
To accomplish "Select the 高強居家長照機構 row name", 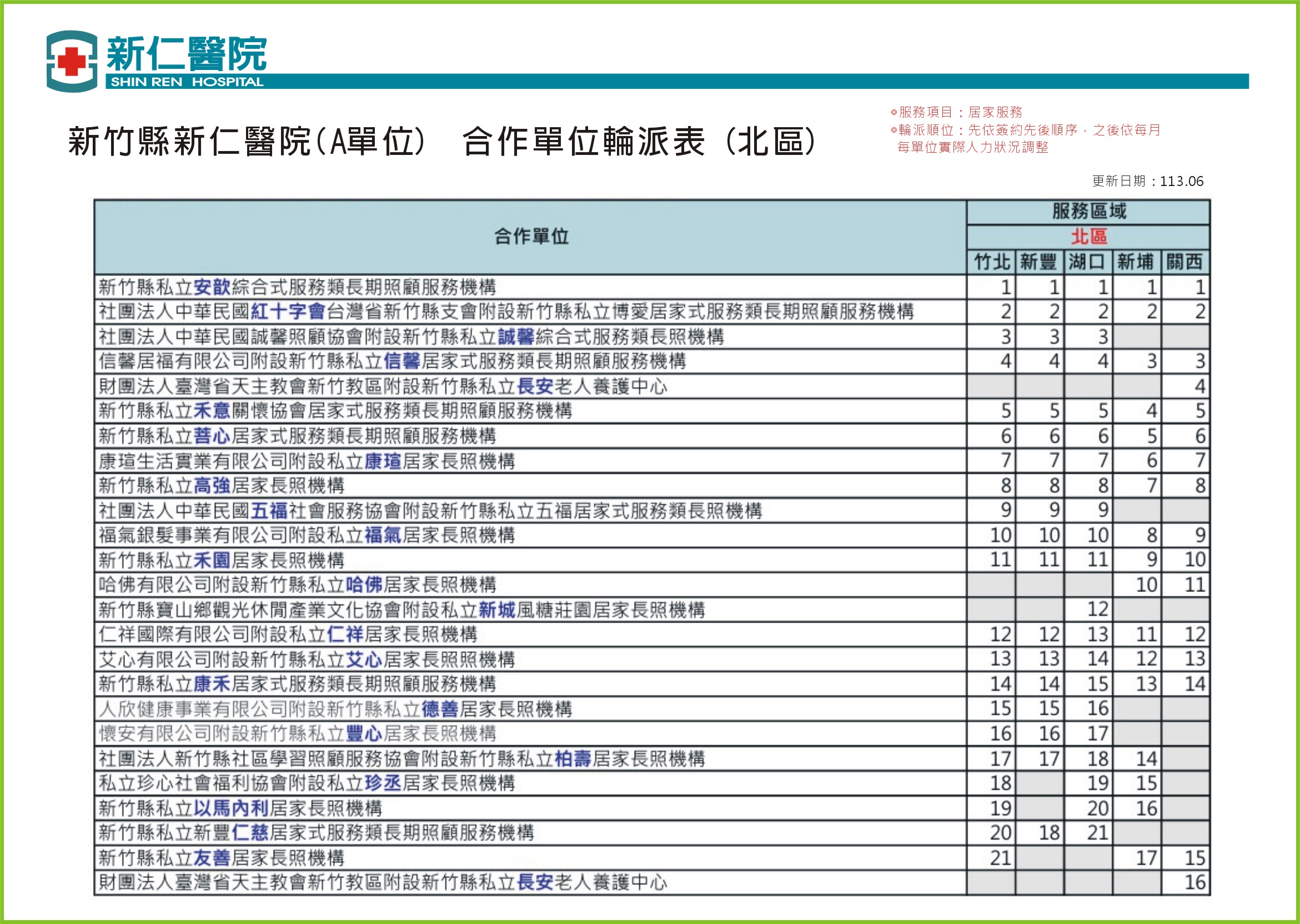I will 222,485.
